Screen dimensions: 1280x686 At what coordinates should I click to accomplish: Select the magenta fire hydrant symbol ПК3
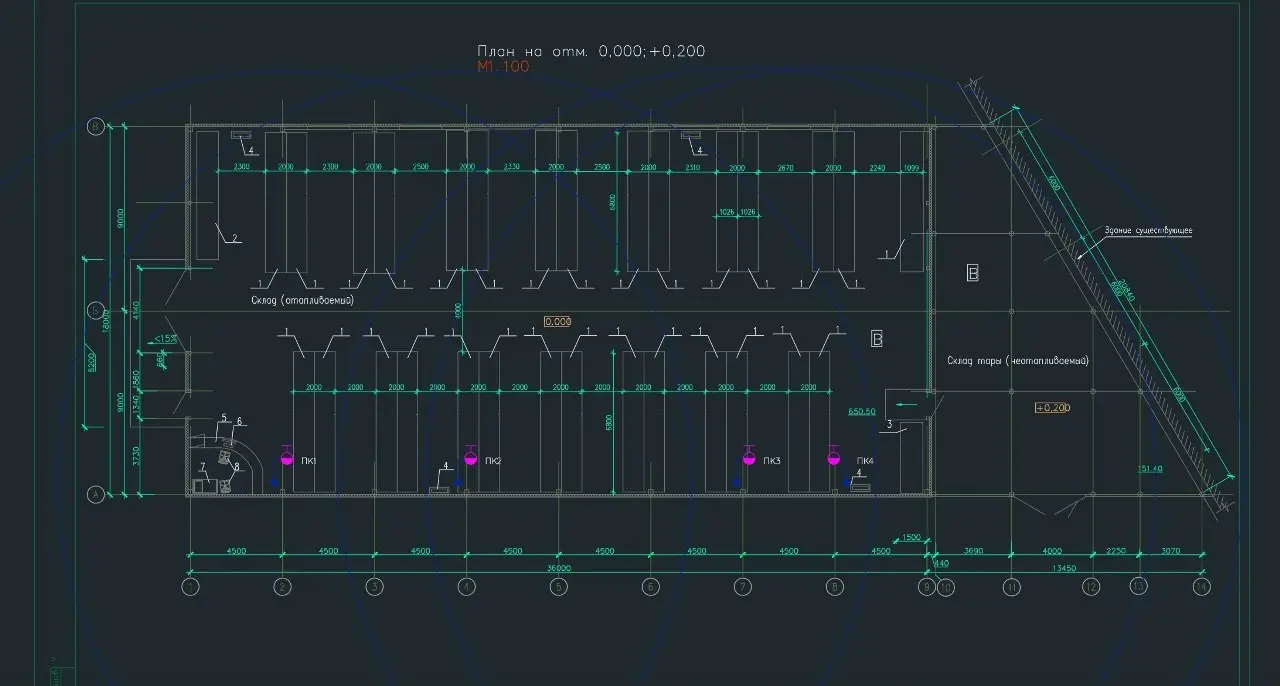pos(749,458)
